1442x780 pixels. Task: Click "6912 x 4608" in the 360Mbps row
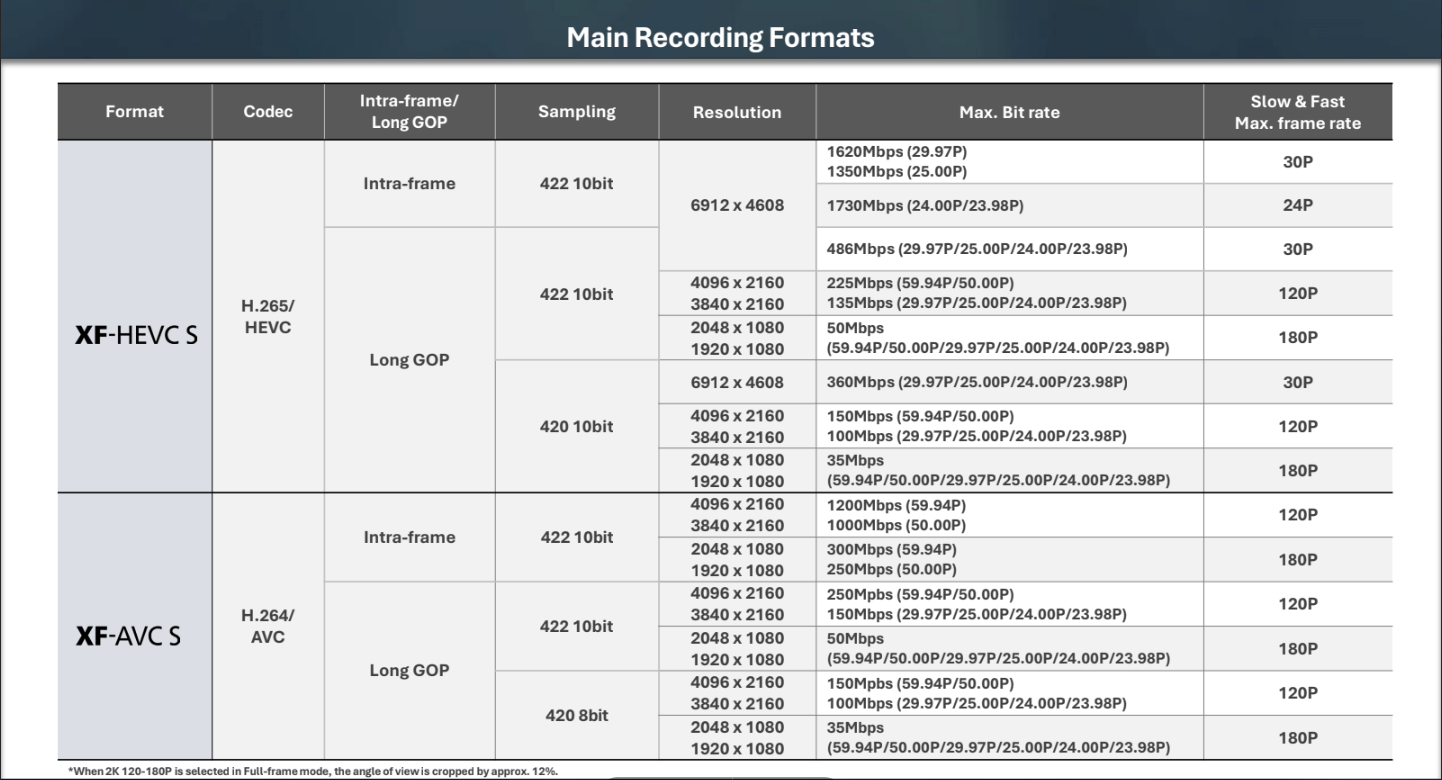737,382
